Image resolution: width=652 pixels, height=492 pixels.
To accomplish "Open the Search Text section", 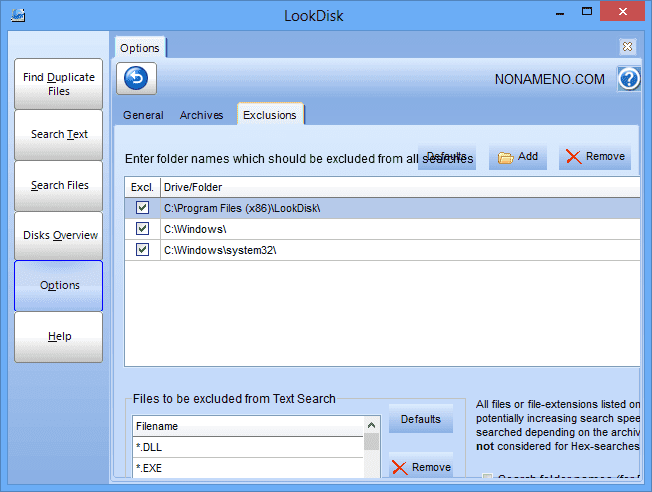I will point(59,135).
